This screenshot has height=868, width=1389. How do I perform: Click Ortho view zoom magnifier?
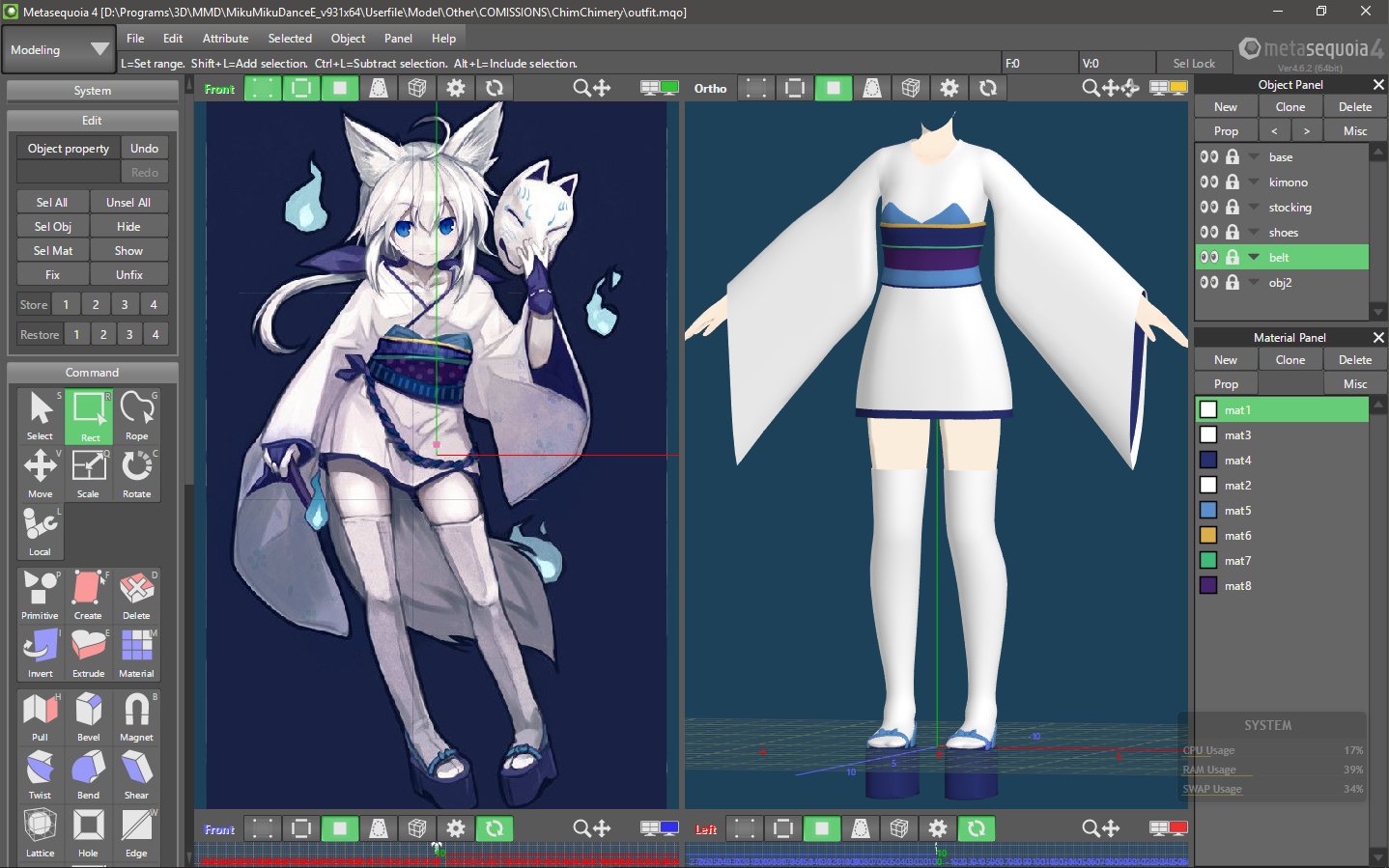click(1091, 88)
